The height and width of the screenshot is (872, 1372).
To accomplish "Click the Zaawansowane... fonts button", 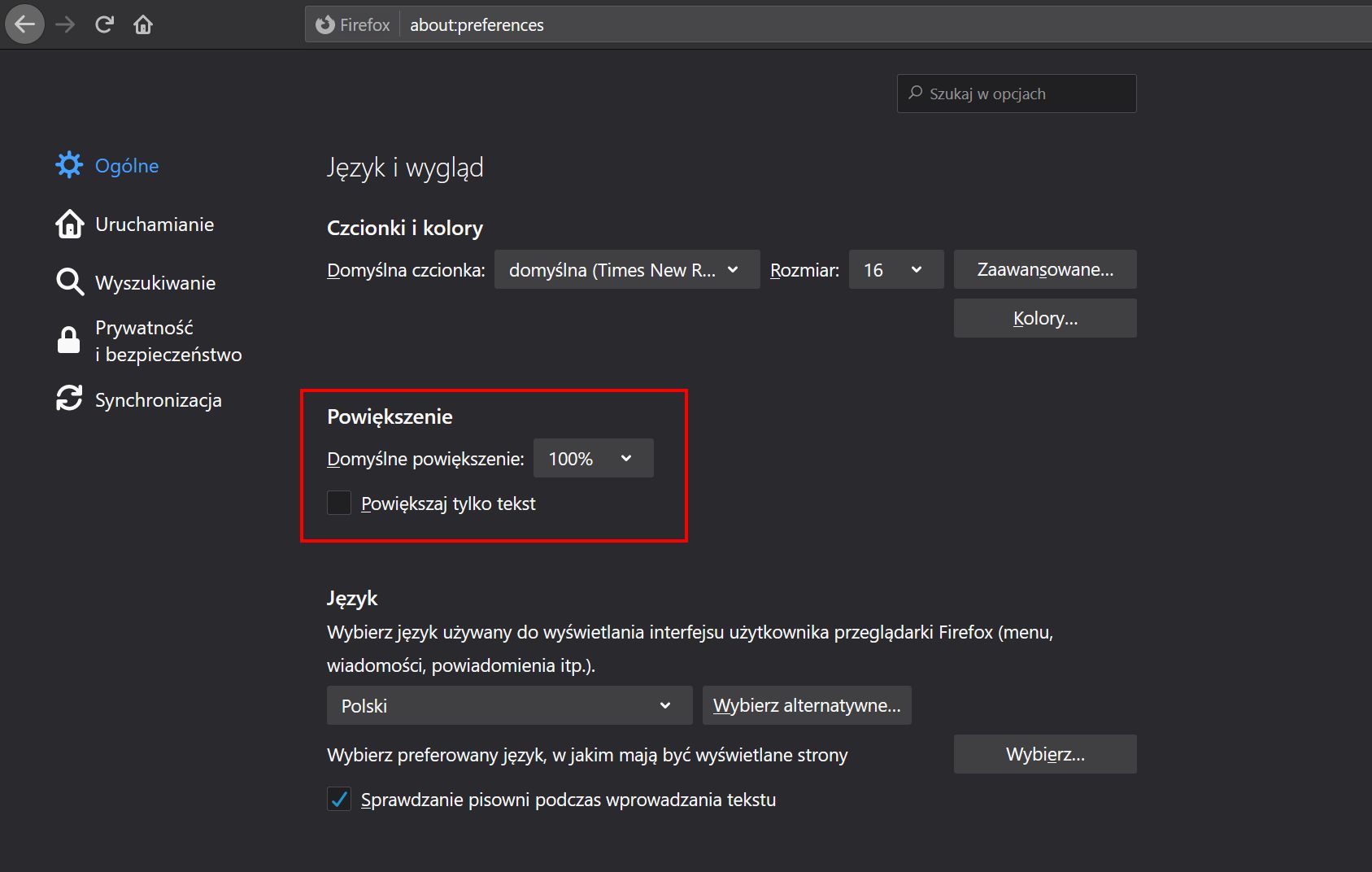I will click(1045, 269).
